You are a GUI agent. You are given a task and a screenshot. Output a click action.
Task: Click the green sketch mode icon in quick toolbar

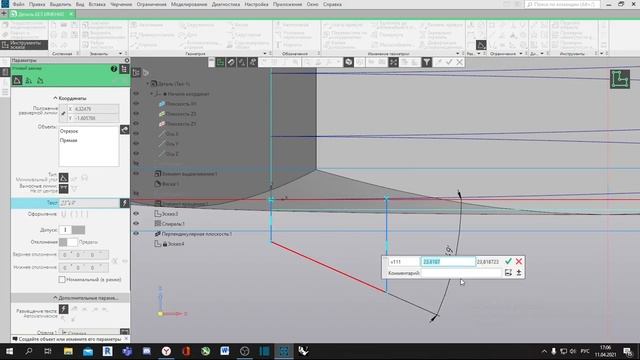click(x=220, y=62)
